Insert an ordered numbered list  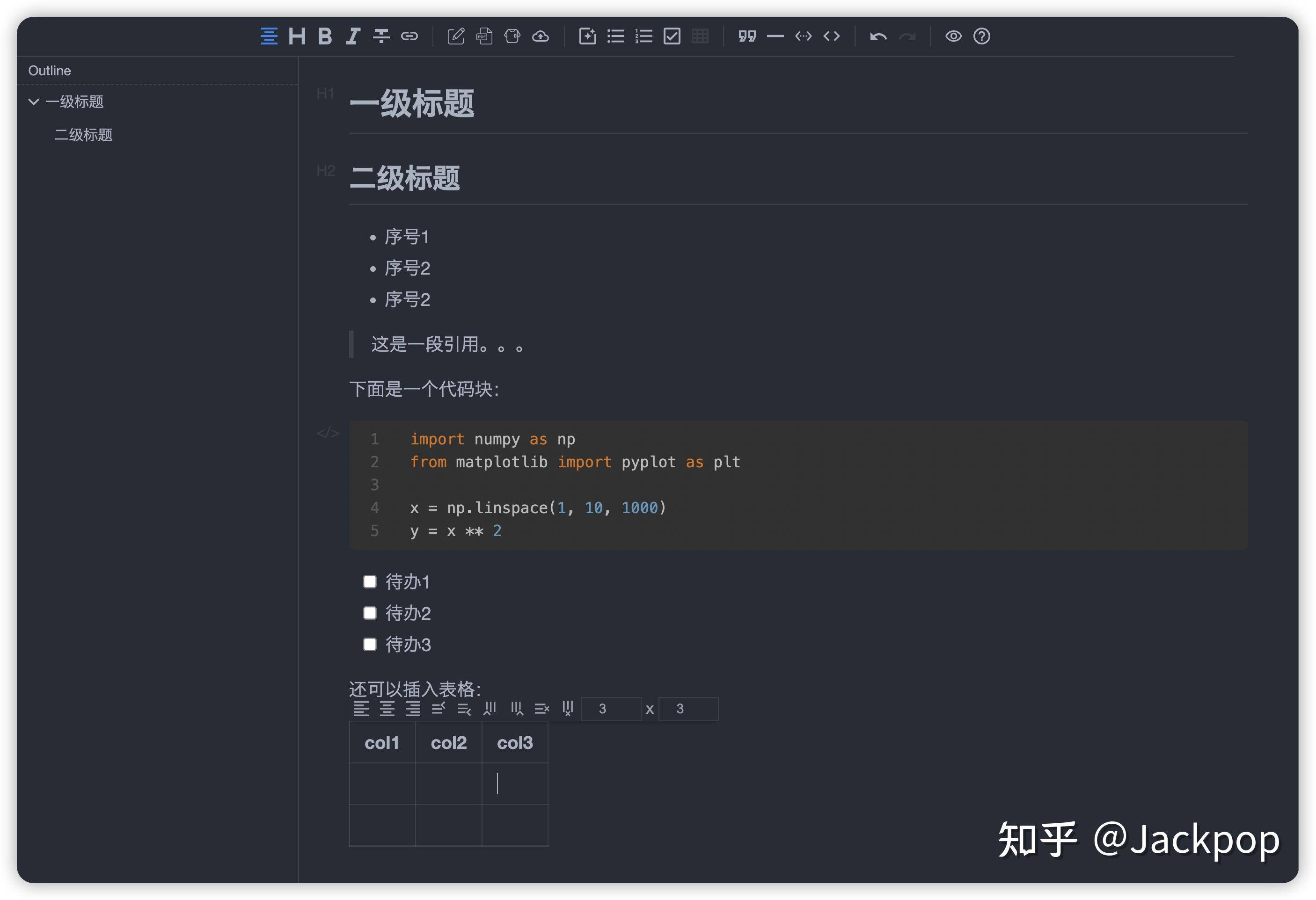pyautogui.click(x=644, y=36)
